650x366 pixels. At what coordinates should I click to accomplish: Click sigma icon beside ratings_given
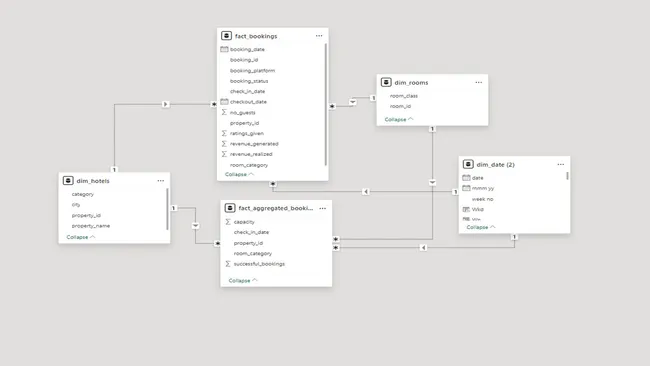[x=224, y=133]
